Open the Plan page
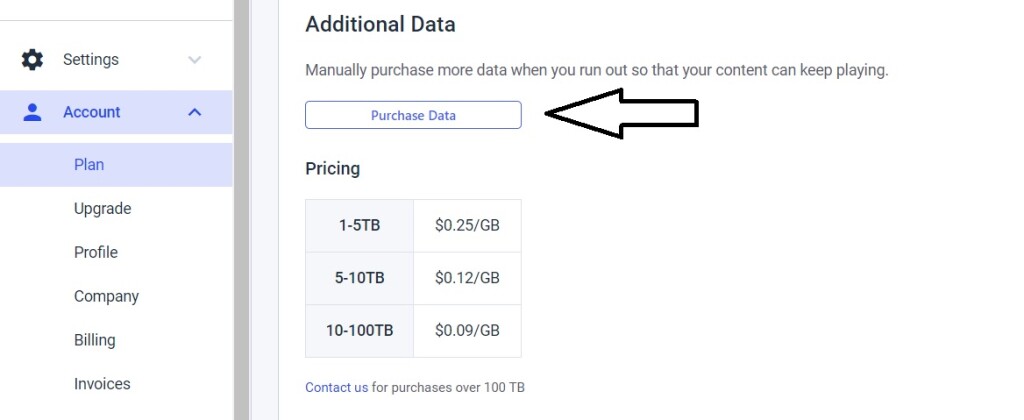Image resolution: width=1024 pixels, height=420 pixels. click(x=116, y=165)
